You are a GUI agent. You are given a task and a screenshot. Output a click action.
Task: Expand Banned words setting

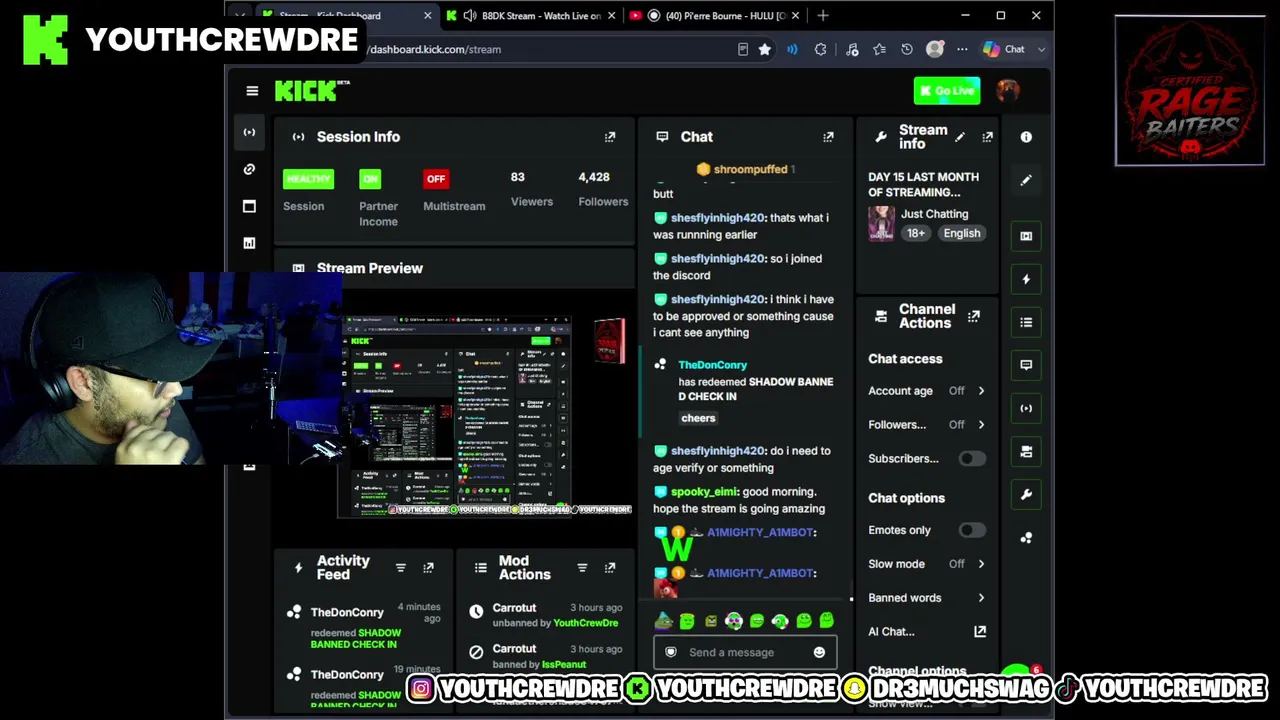click(x=926, y=598)
